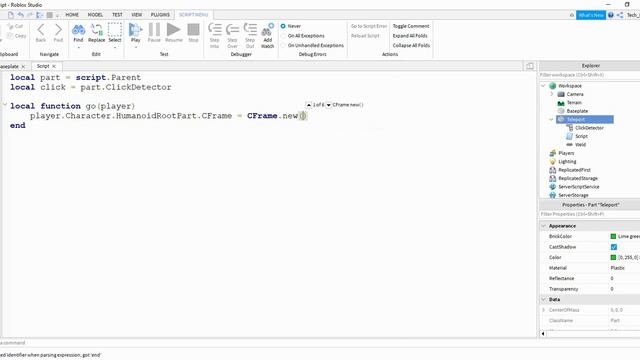Click Expand All Folds

(x=410, y=36)
